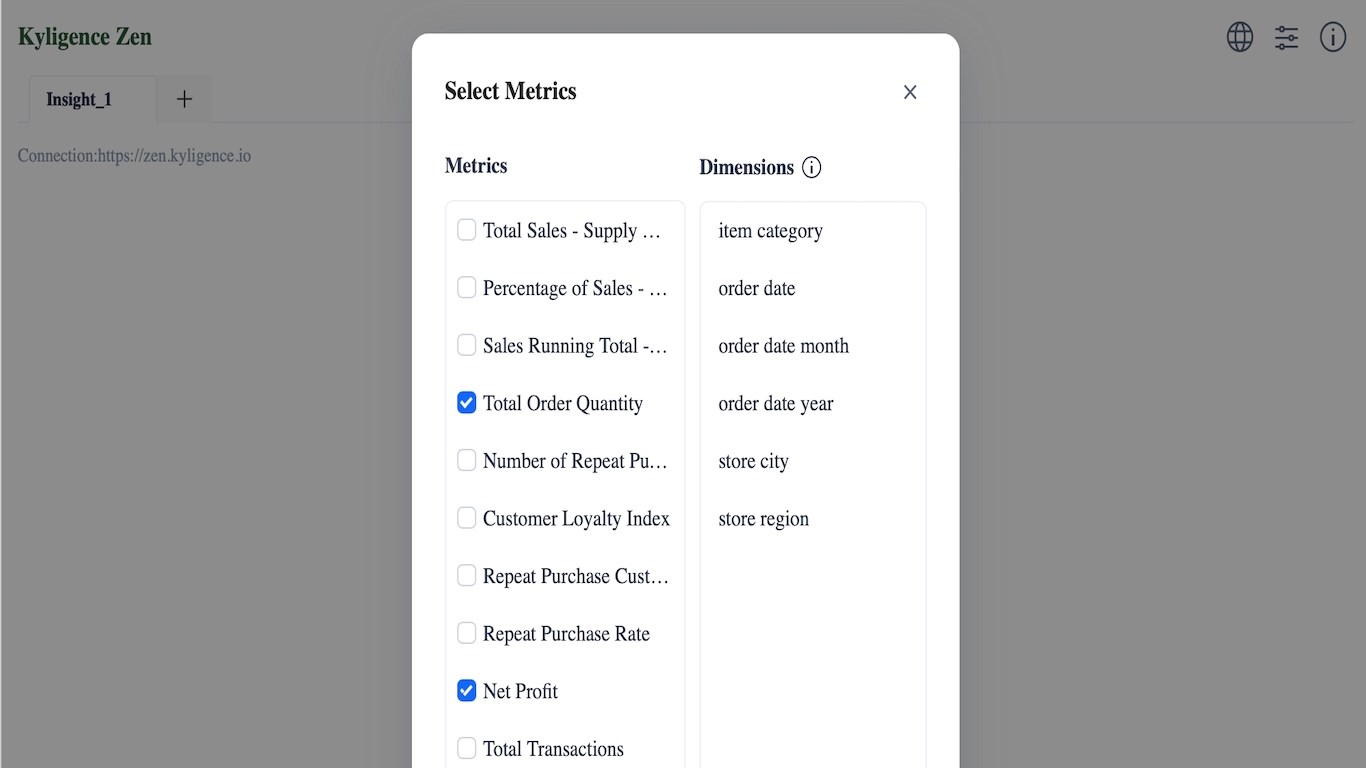
Task: Click the Select Metrics dialog title
Action: pyautogui.click(x=511, y=91)
